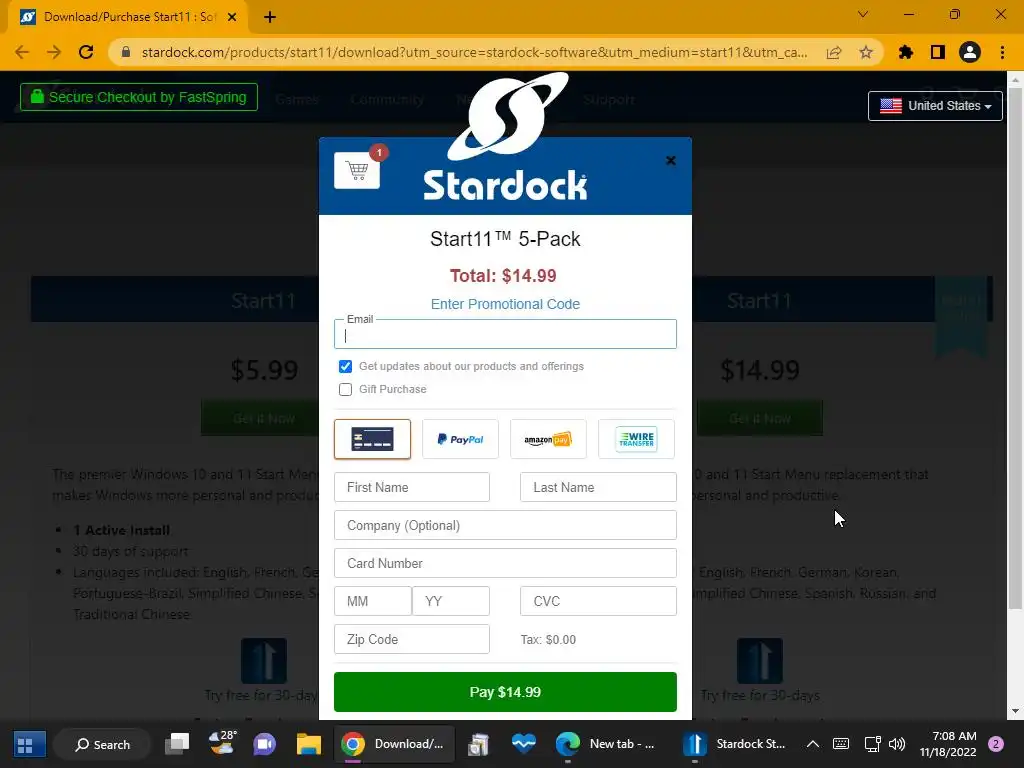Open touch keyboard tray icon

click(841, 744)
